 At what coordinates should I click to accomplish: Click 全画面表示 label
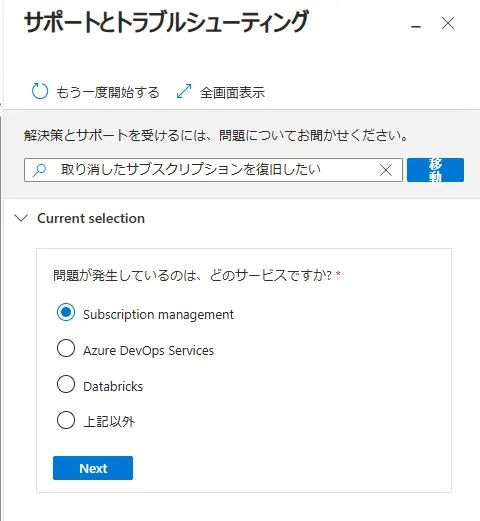[232, 93]
